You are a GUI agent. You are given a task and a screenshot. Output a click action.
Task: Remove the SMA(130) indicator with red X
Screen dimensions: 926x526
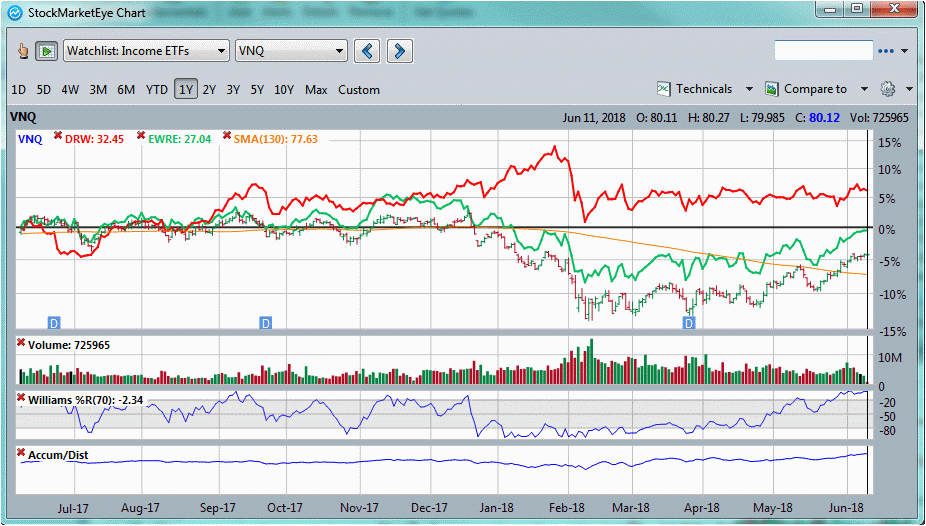(x=227, y=136)
